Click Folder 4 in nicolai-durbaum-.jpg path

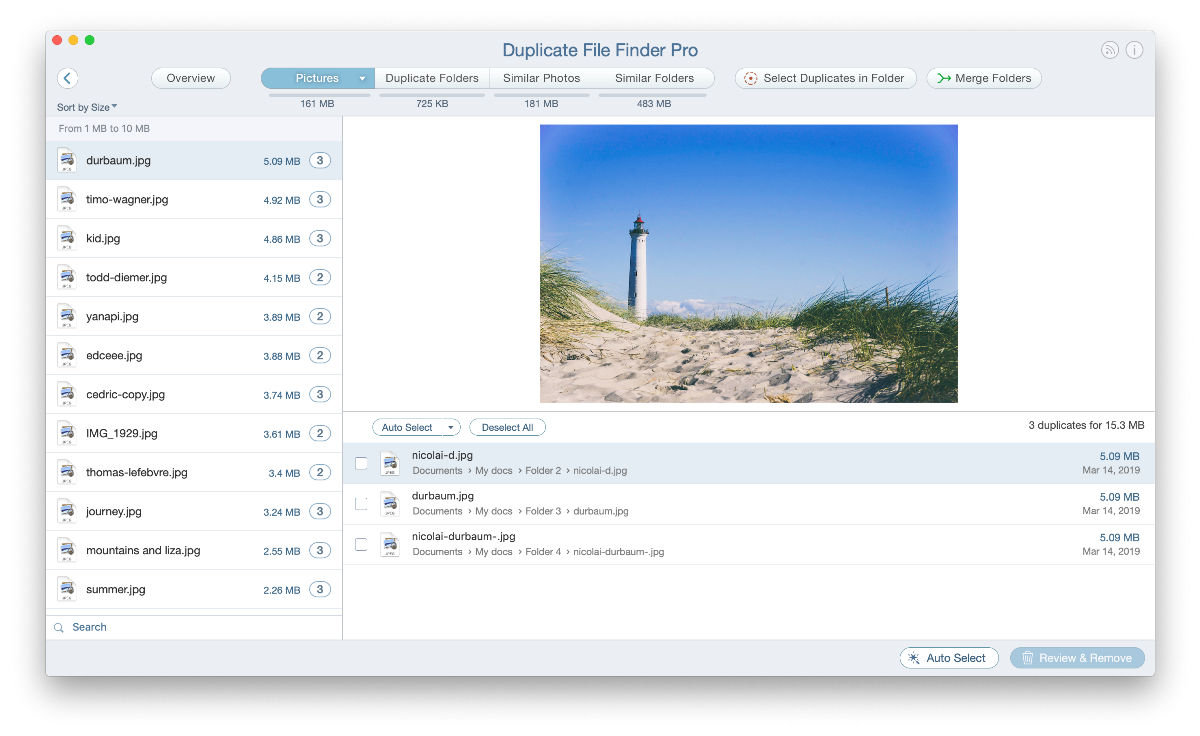coord(543,552)
